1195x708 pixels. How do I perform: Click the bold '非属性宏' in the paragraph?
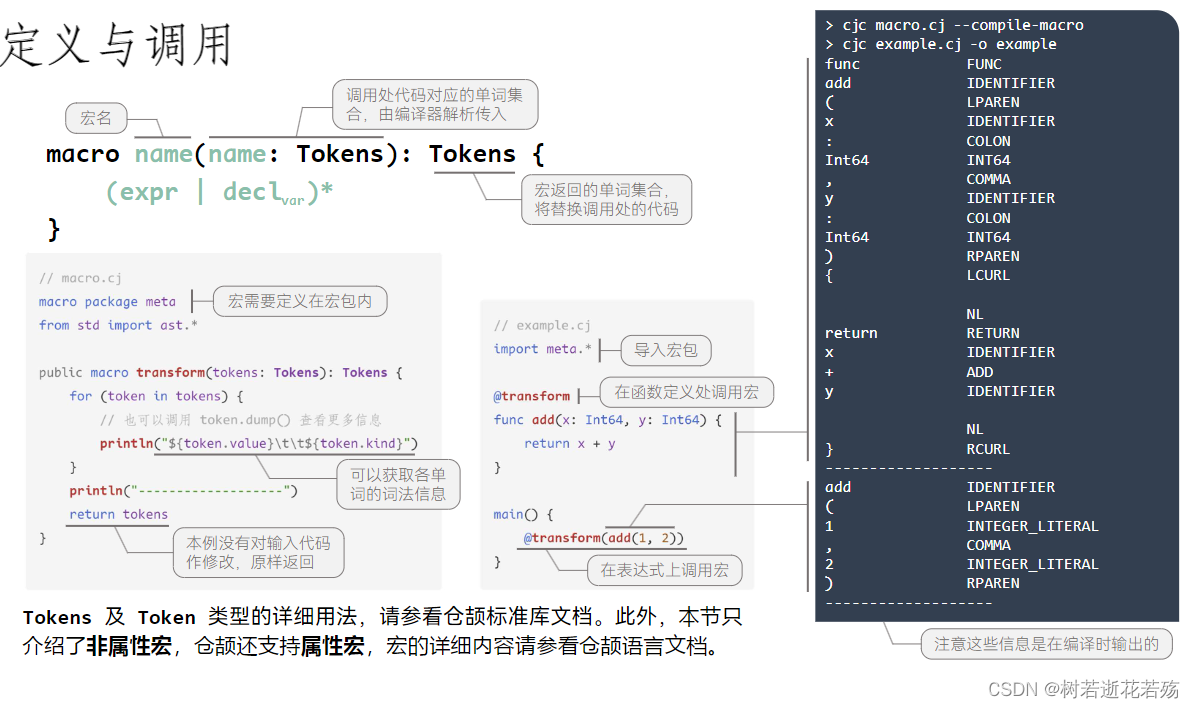pyautogui.click(x=129, y=646)
